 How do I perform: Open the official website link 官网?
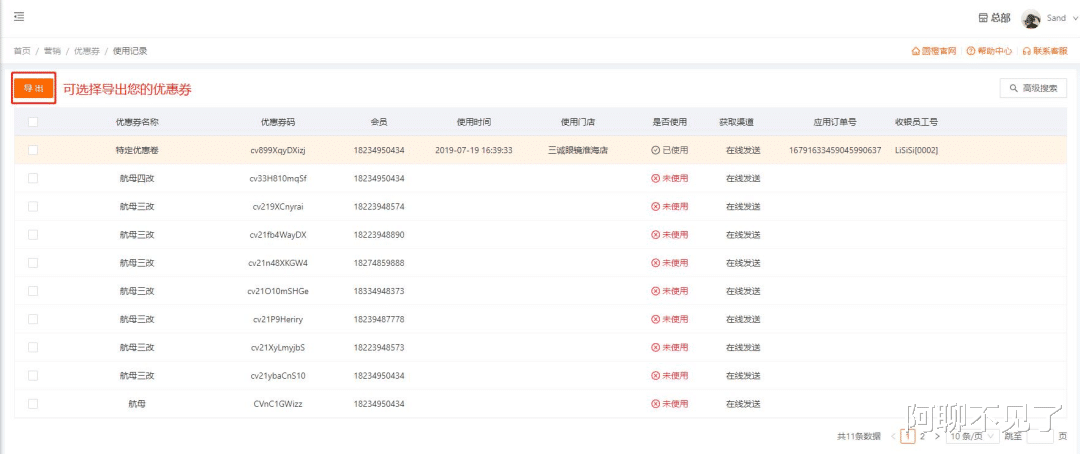pos(934,51)
